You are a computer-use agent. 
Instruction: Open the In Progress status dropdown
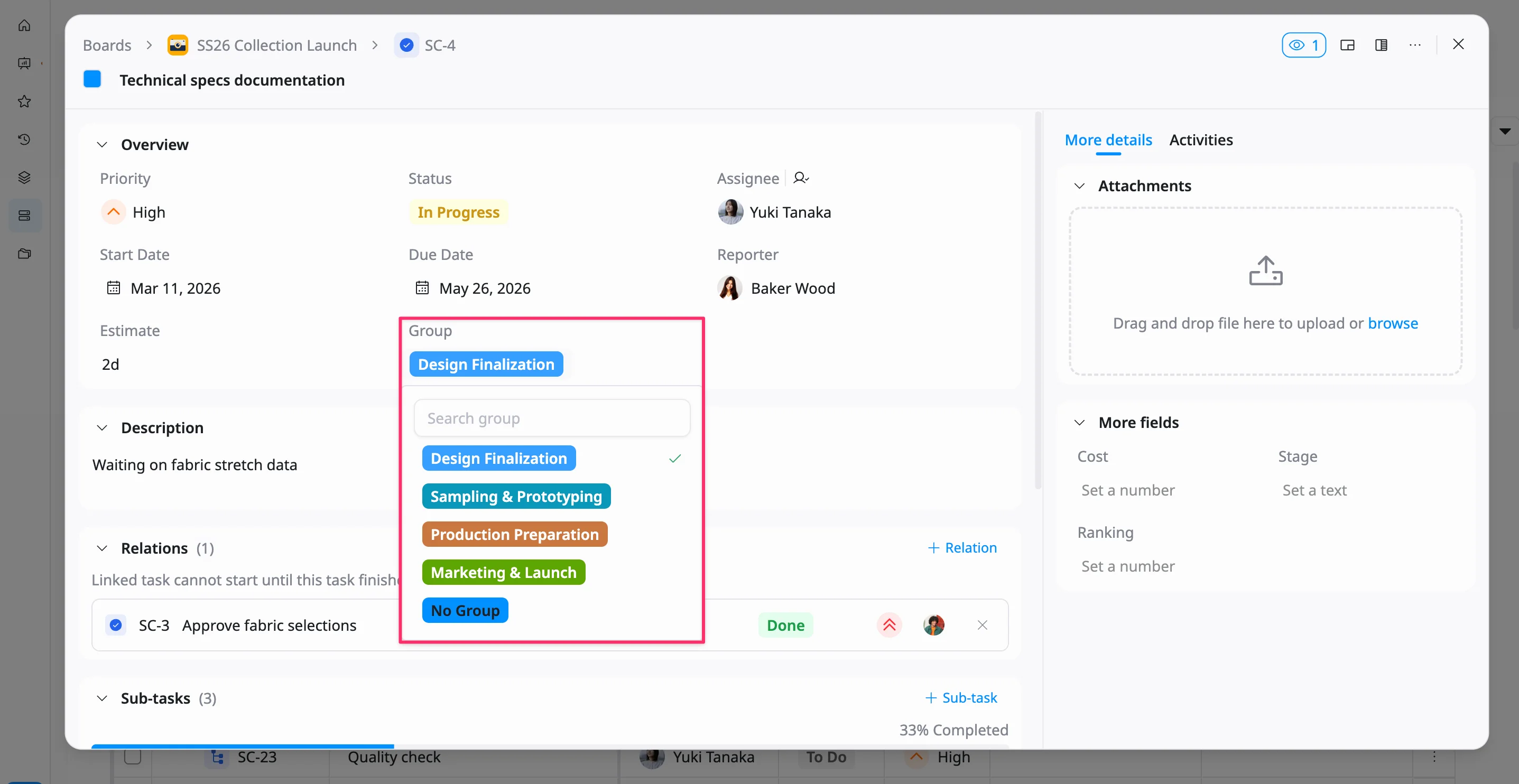click(458, 212)
